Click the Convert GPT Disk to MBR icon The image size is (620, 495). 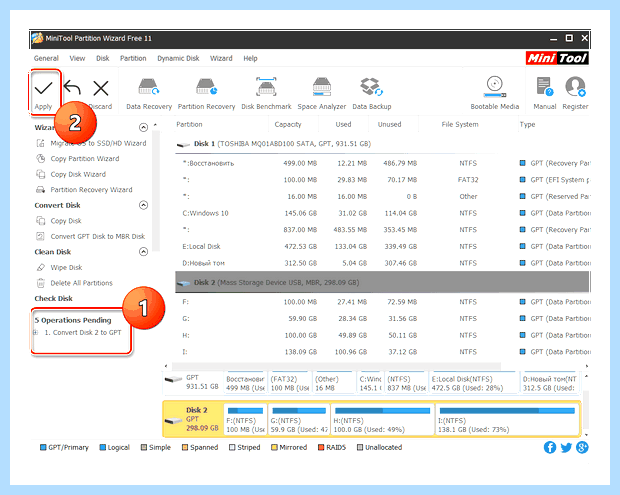coord(40,236)
